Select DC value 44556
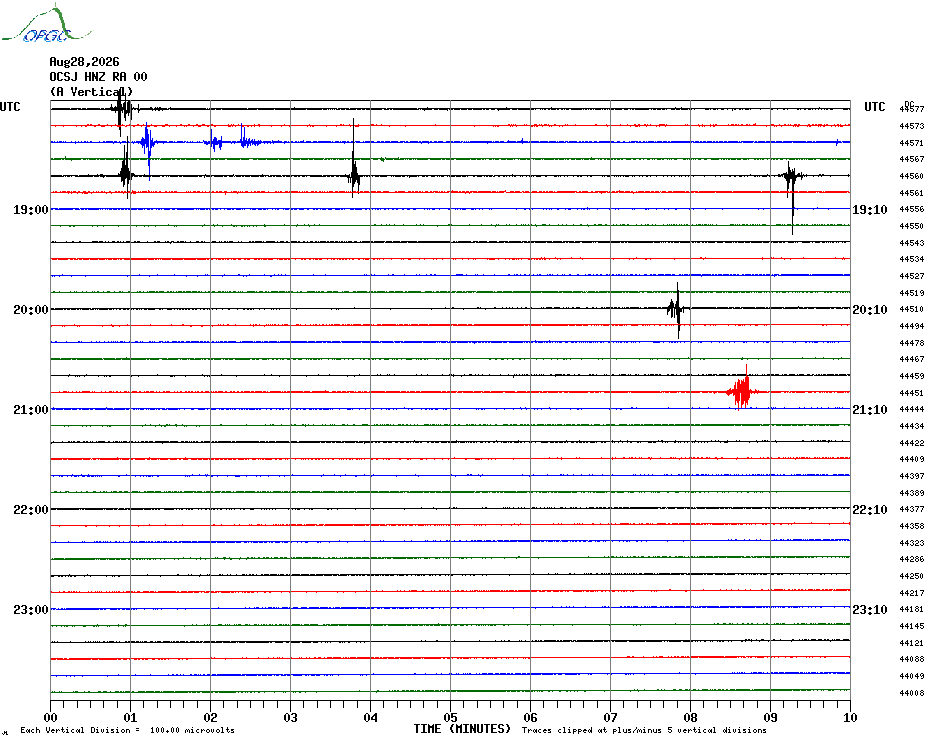This screenshot has height=744, width=930. click(x=912, y=209)
